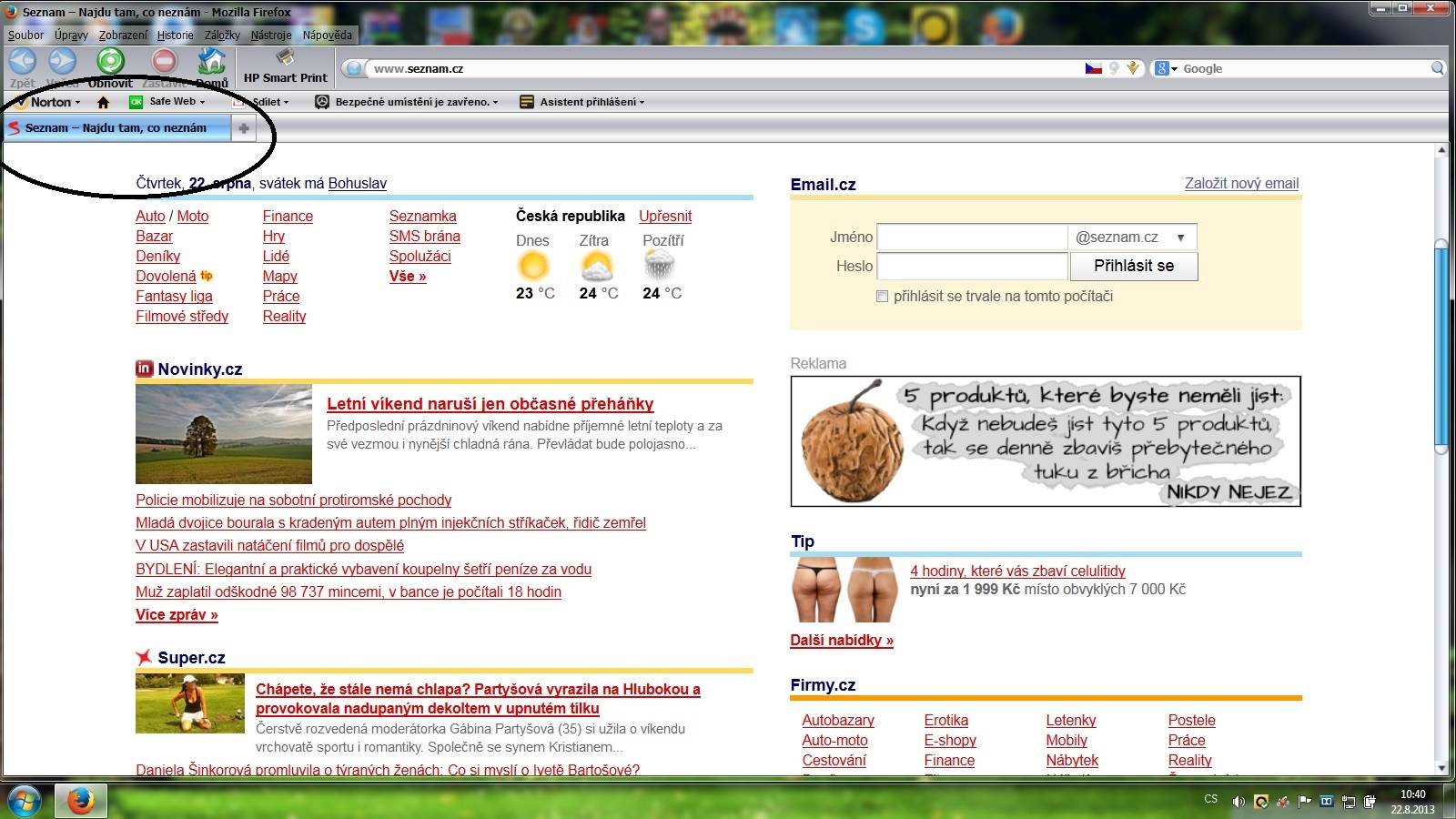Click the Přihlásit se button
Image resolution: width=1456 pixels, height=819 pixels.
pos(1134,266)
